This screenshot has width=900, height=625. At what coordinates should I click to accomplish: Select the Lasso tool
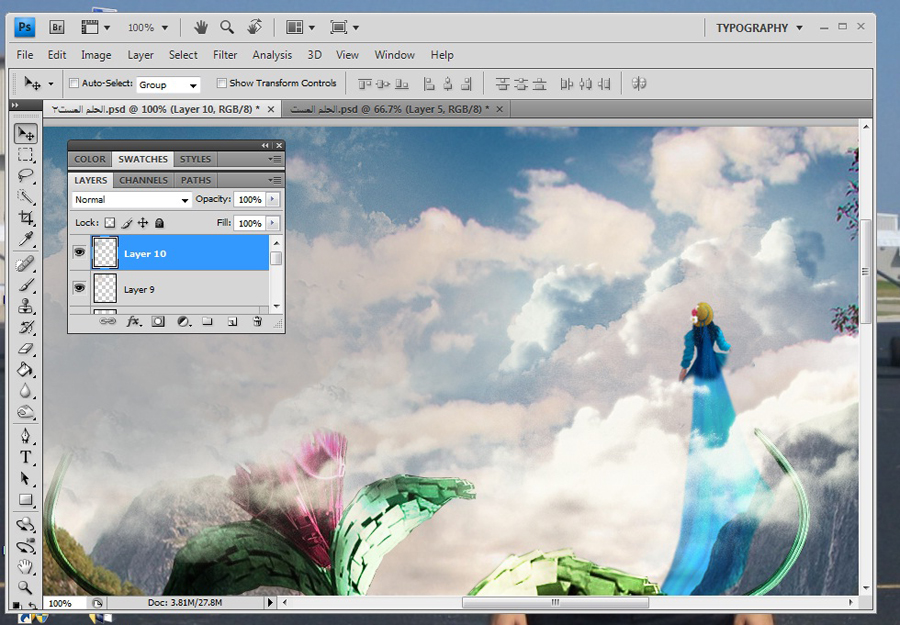(25, 176)
